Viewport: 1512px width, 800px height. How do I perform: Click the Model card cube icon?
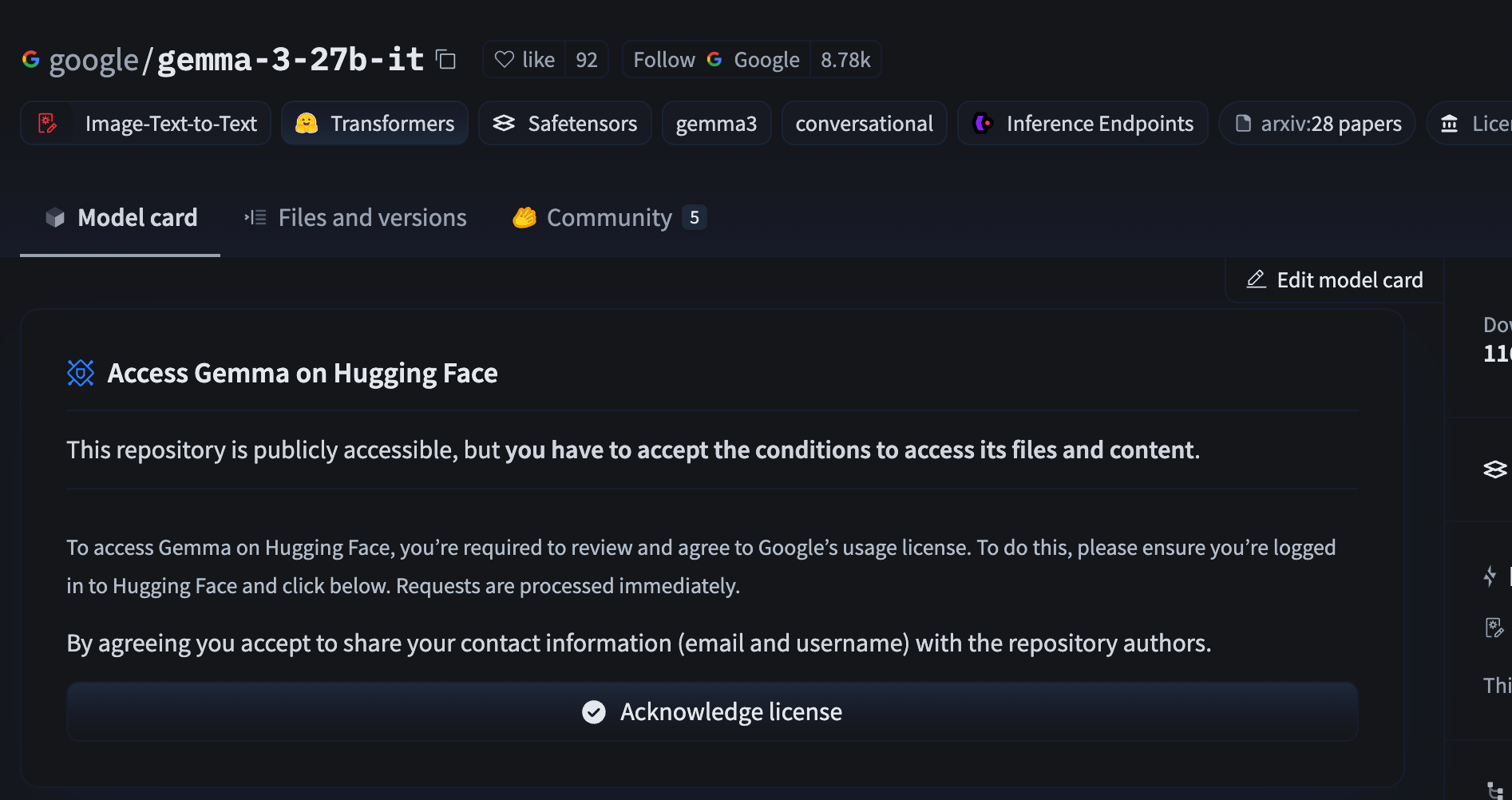(55, 217)
